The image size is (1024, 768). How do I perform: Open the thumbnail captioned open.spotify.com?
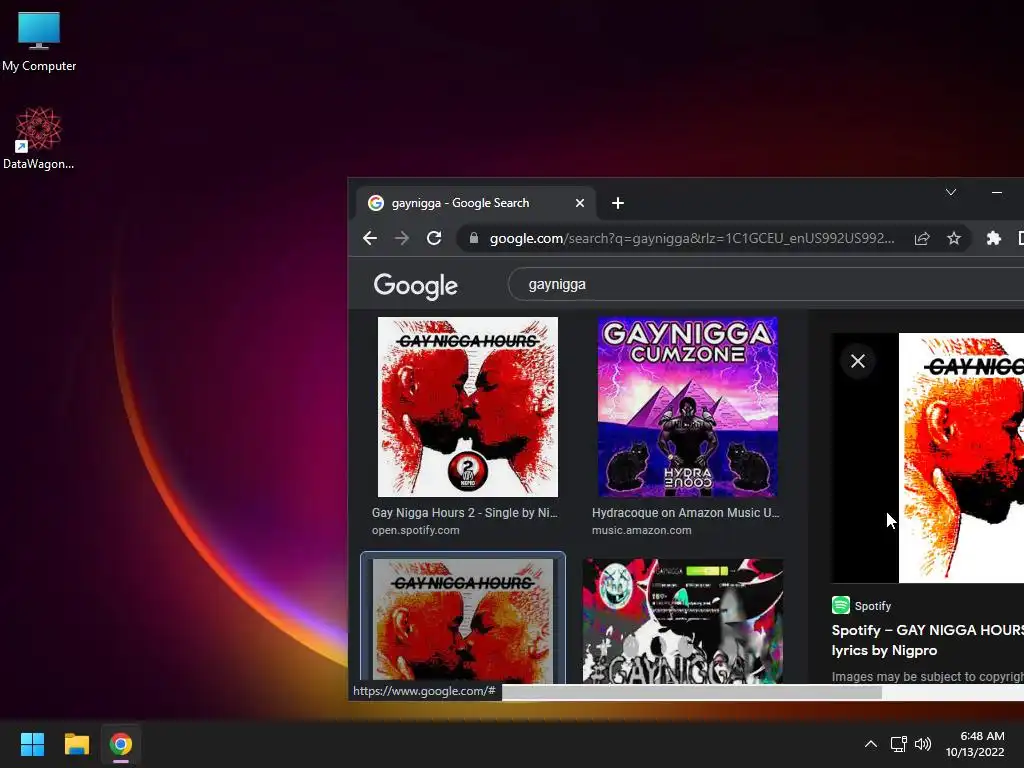coord(468,407)
